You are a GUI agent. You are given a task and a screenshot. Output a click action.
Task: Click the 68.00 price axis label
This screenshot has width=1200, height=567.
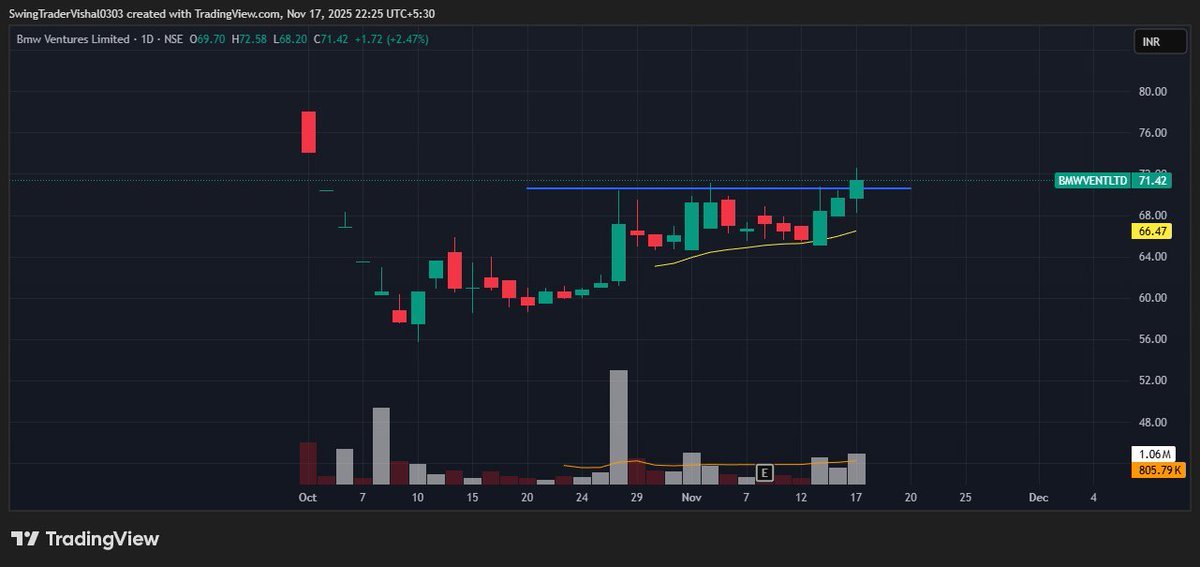[1153, 215]
